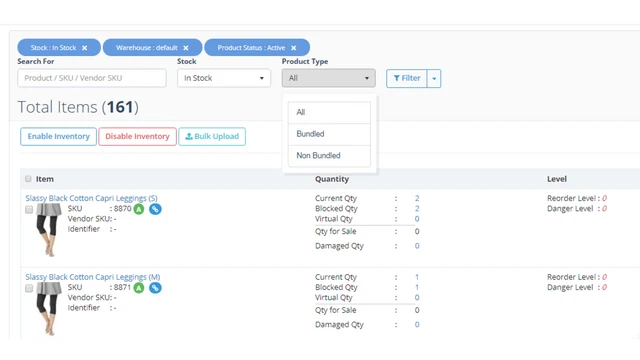Click Current Qty value 2 for SKU 8870
The width and height of the screenshot is (640, 360).
pos(417,198)
